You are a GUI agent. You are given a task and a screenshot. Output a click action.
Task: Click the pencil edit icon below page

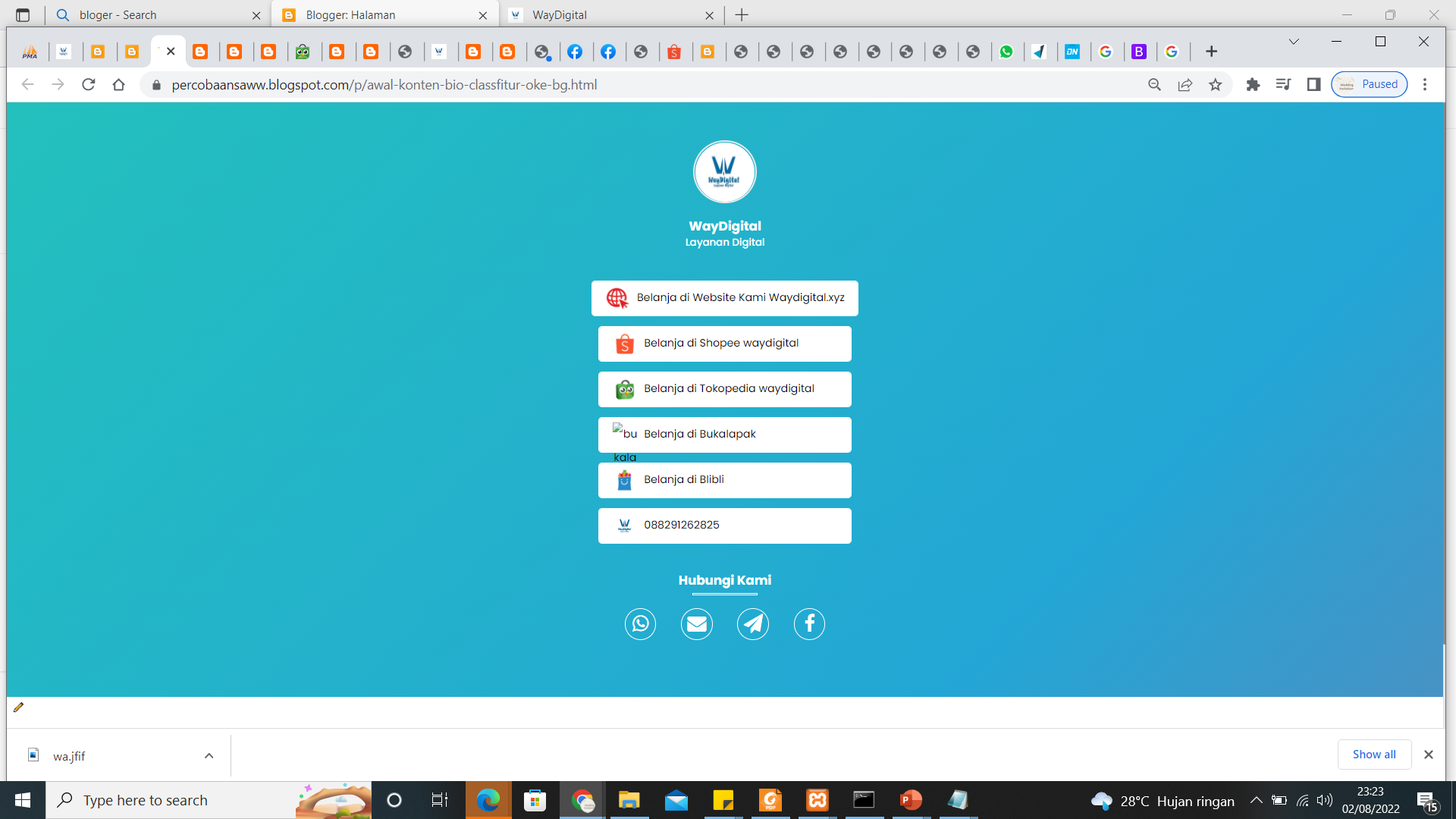(19, 708)
